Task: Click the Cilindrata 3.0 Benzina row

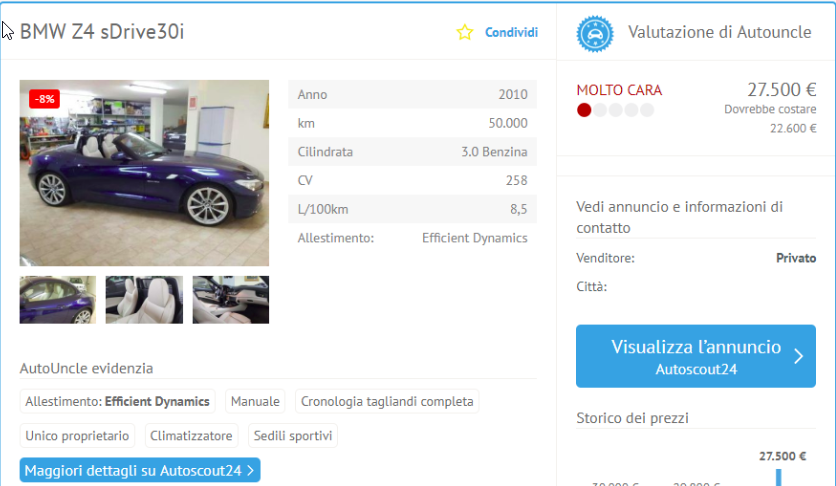Action: coord(412,152)
